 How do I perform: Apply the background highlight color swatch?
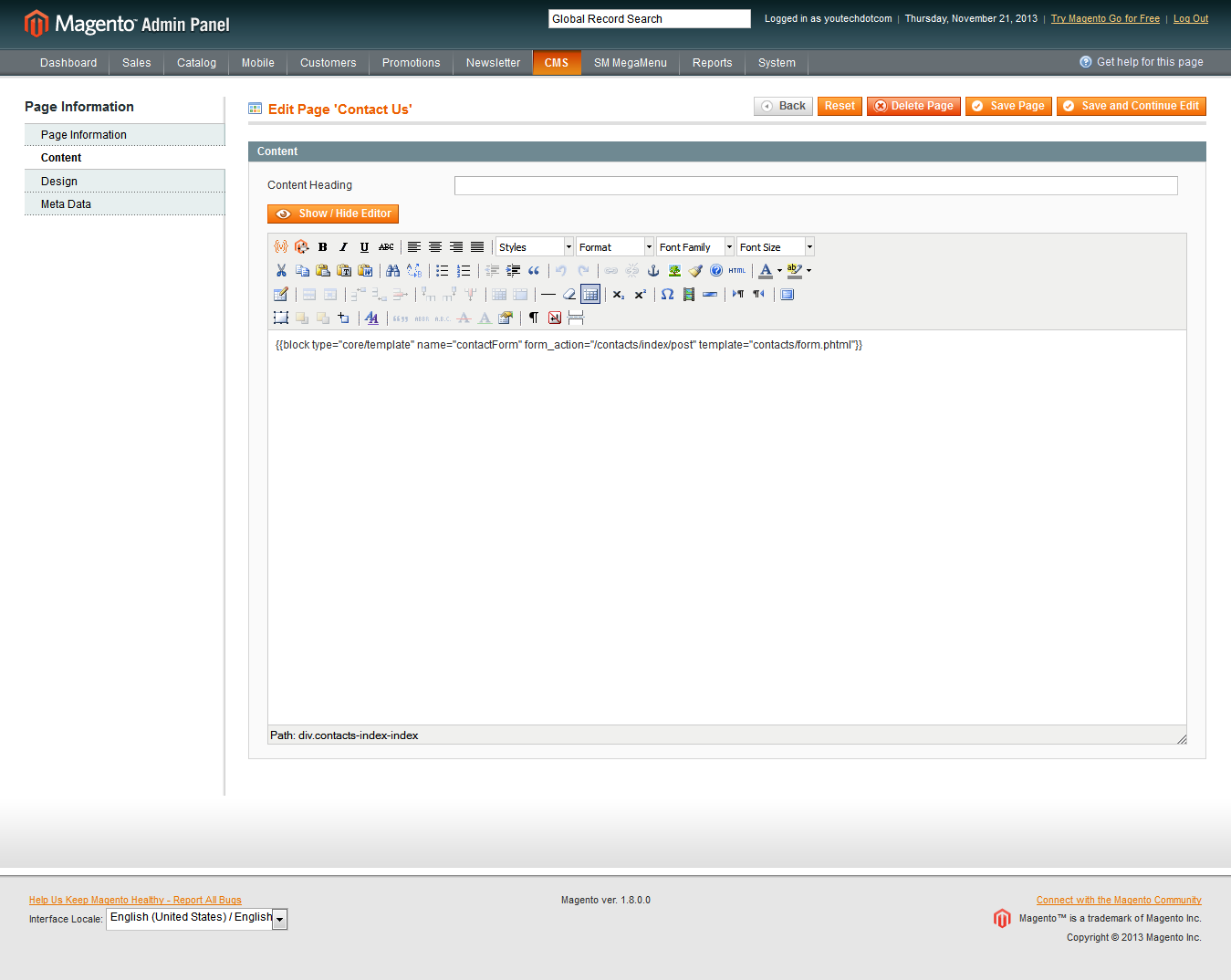pyautogui.click(x=795, y=270)
